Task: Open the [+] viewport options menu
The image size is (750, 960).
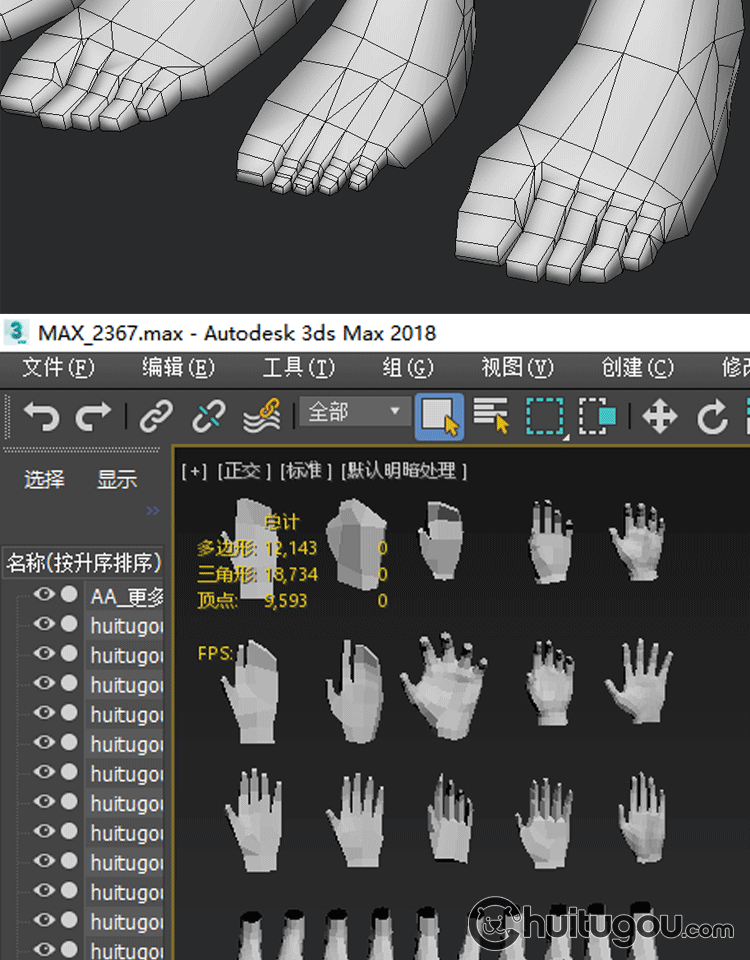Action: click(x=194, y=470)
